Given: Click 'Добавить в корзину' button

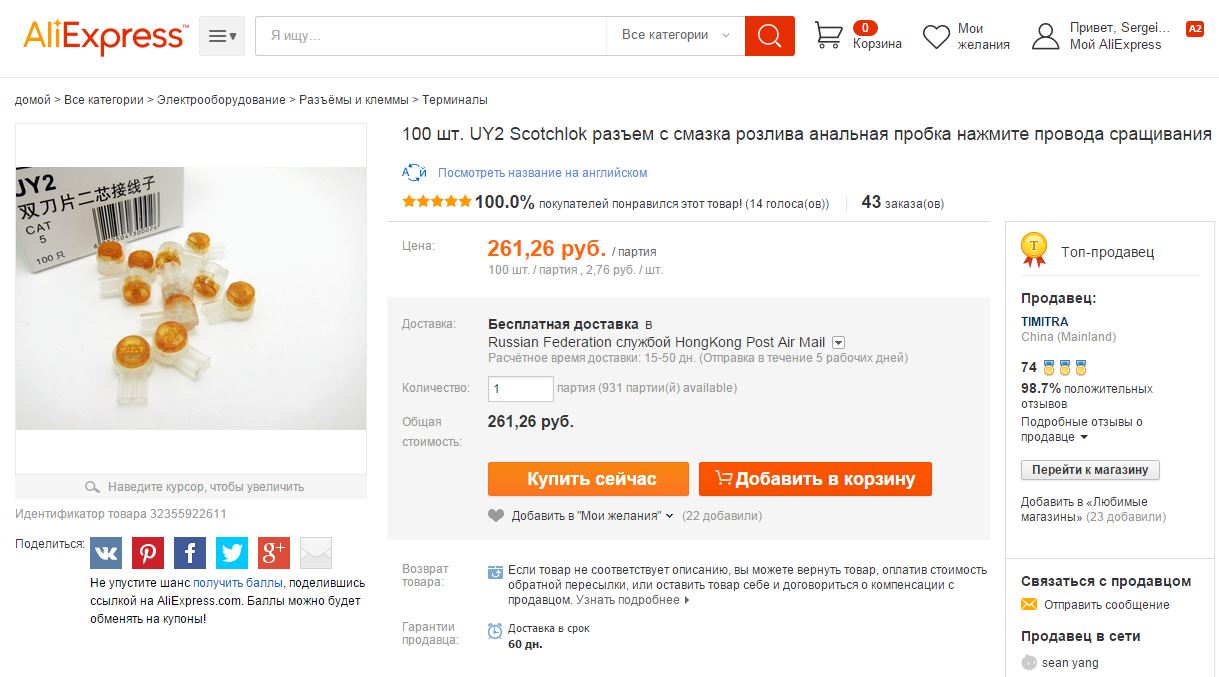Looking at the screenshot, I should (815, 479).
